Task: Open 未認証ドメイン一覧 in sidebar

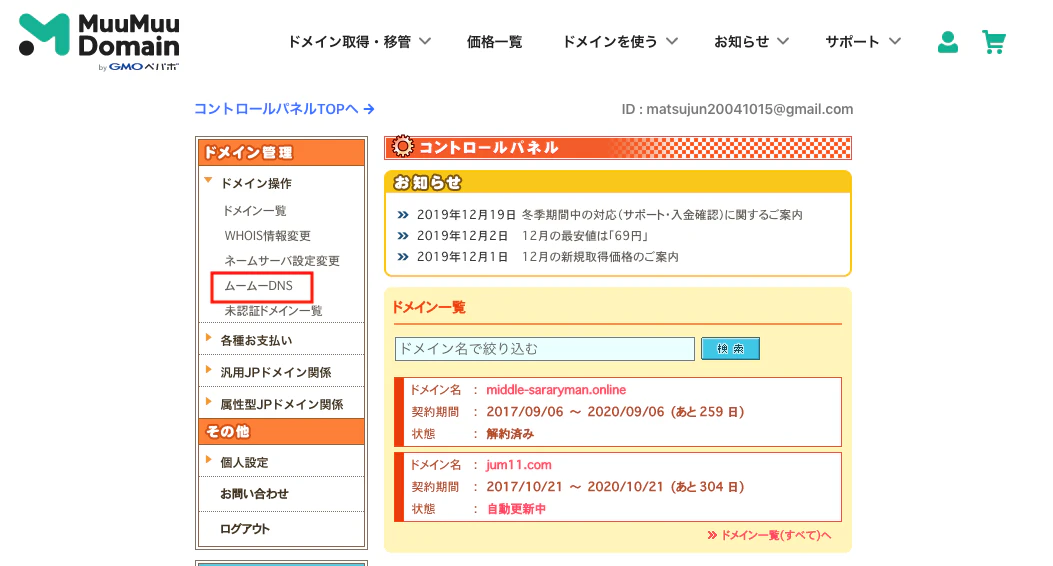Action: coord(273,311)
